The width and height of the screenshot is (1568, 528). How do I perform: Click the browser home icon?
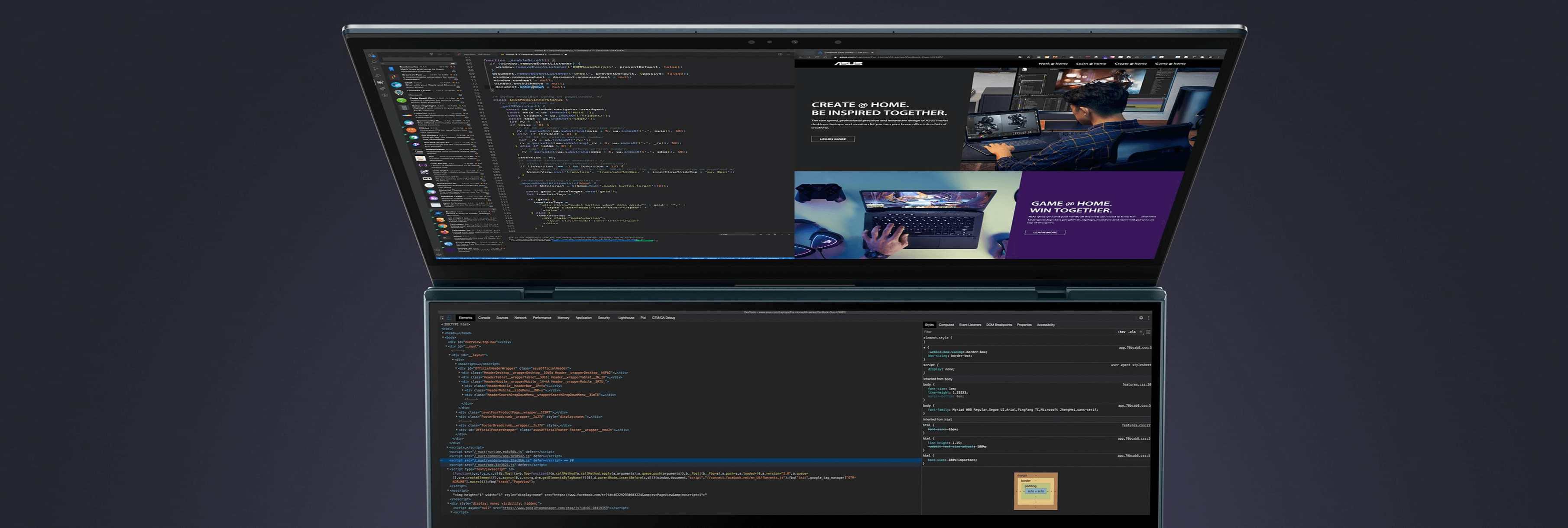[x=826, y=57]
